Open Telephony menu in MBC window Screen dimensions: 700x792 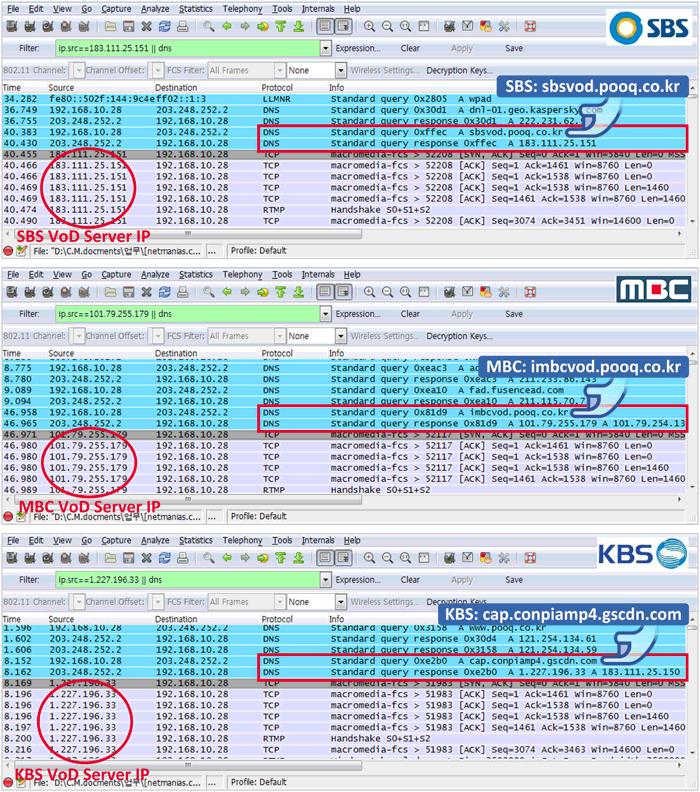click(x=242, y=274)
